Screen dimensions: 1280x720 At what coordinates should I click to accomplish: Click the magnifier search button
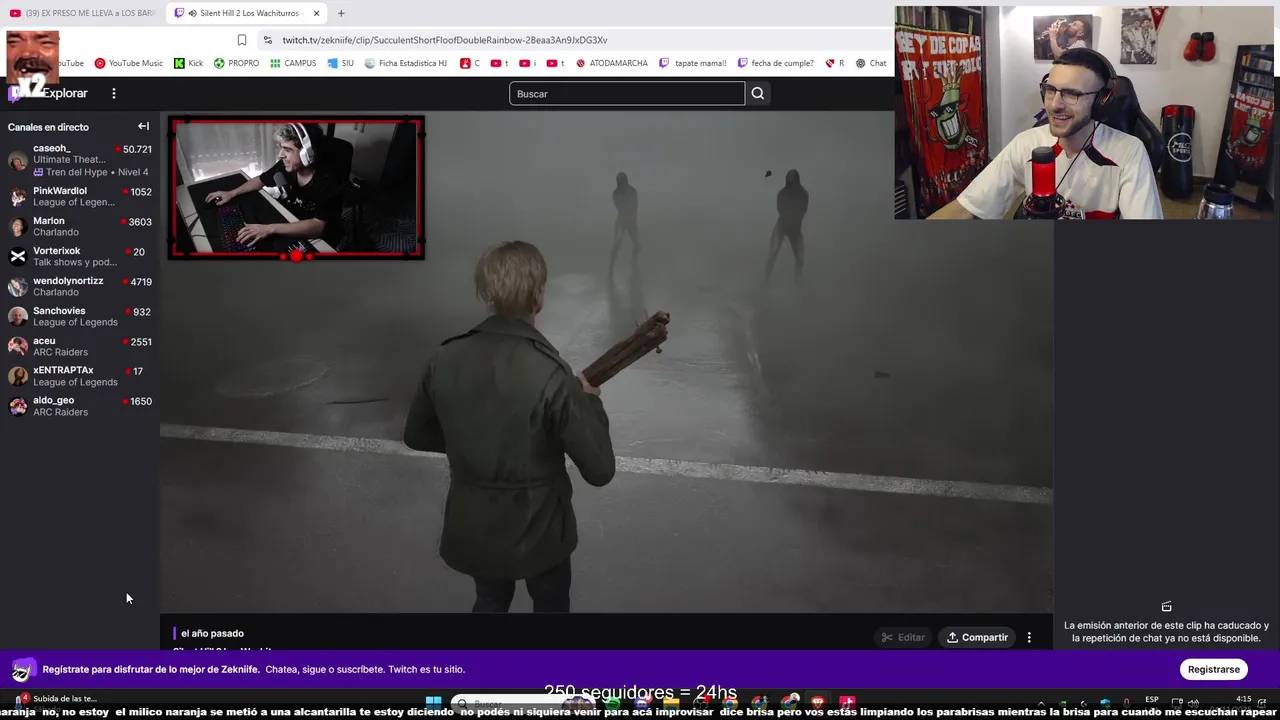(757, 94)
